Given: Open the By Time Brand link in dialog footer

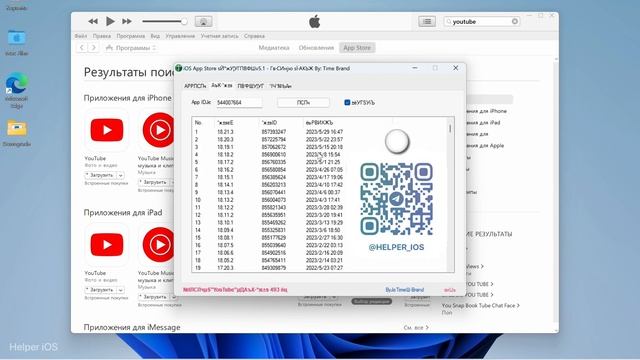Looking at the screenshot, I should click(404, 290).
